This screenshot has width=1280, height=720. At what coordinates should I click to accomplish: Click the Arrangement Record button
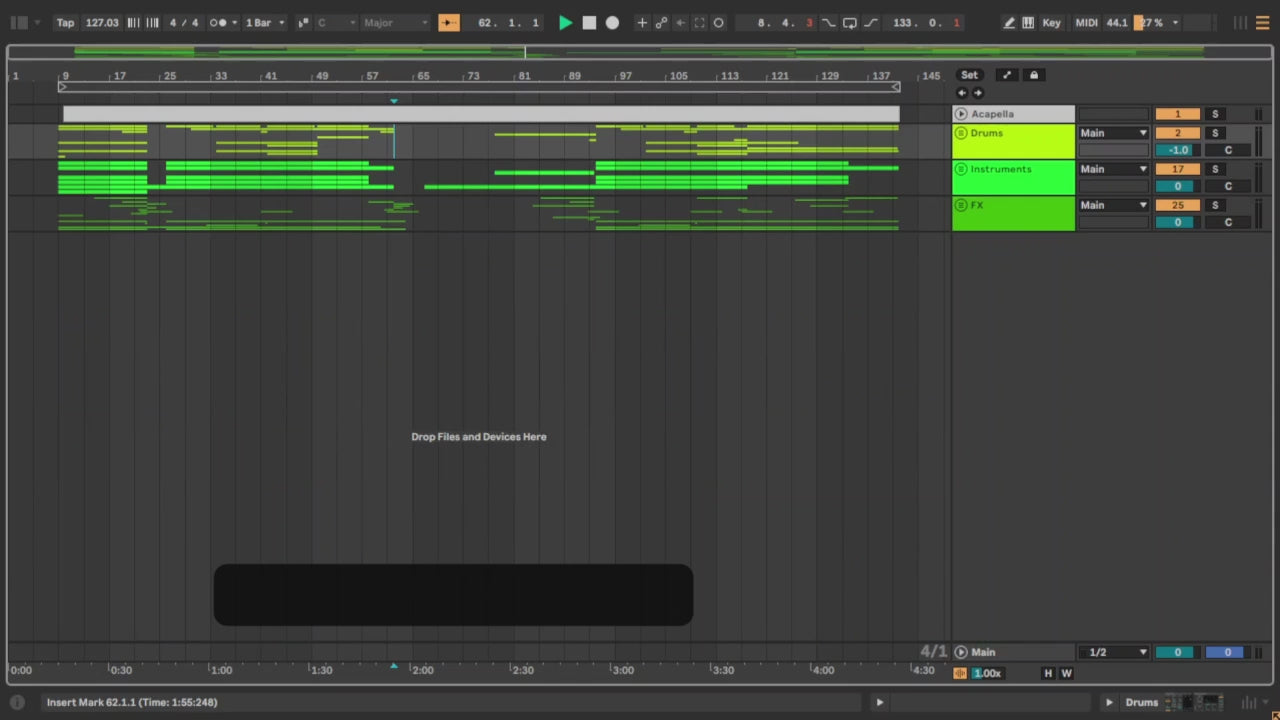612,23
